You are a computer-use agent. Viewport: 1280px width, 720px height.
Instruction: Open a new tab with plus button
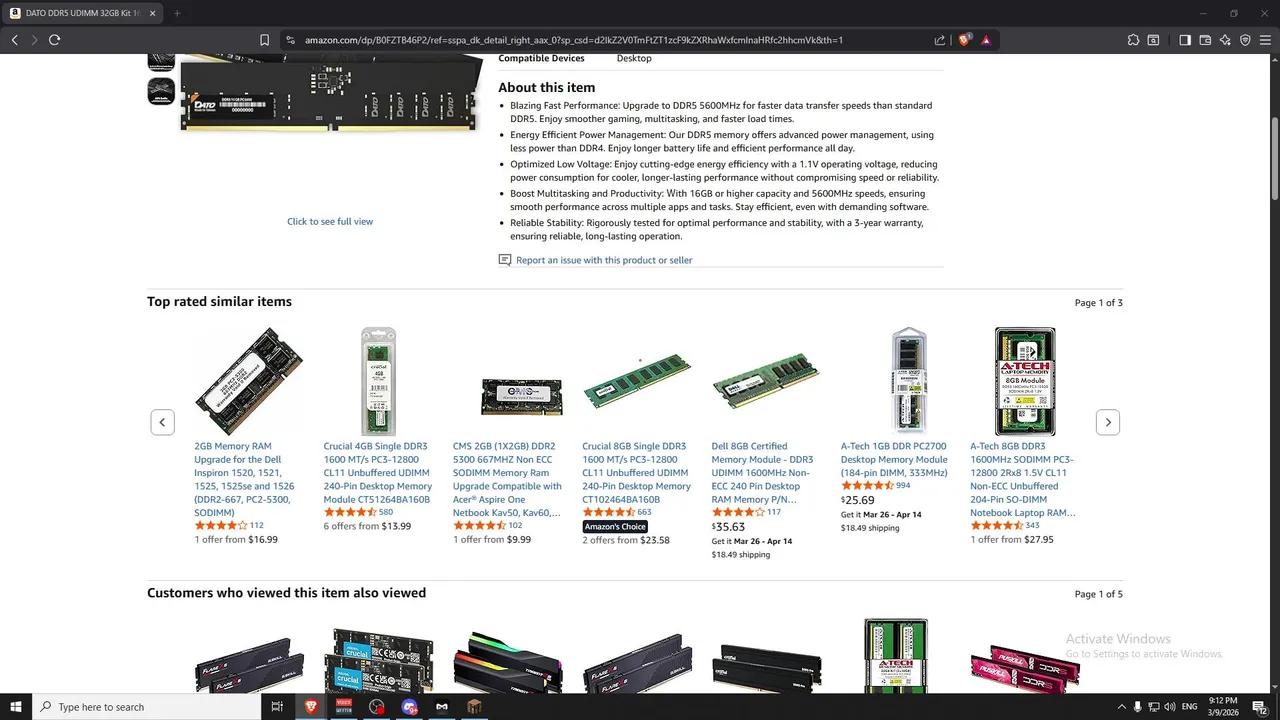[x=177, y=14]
